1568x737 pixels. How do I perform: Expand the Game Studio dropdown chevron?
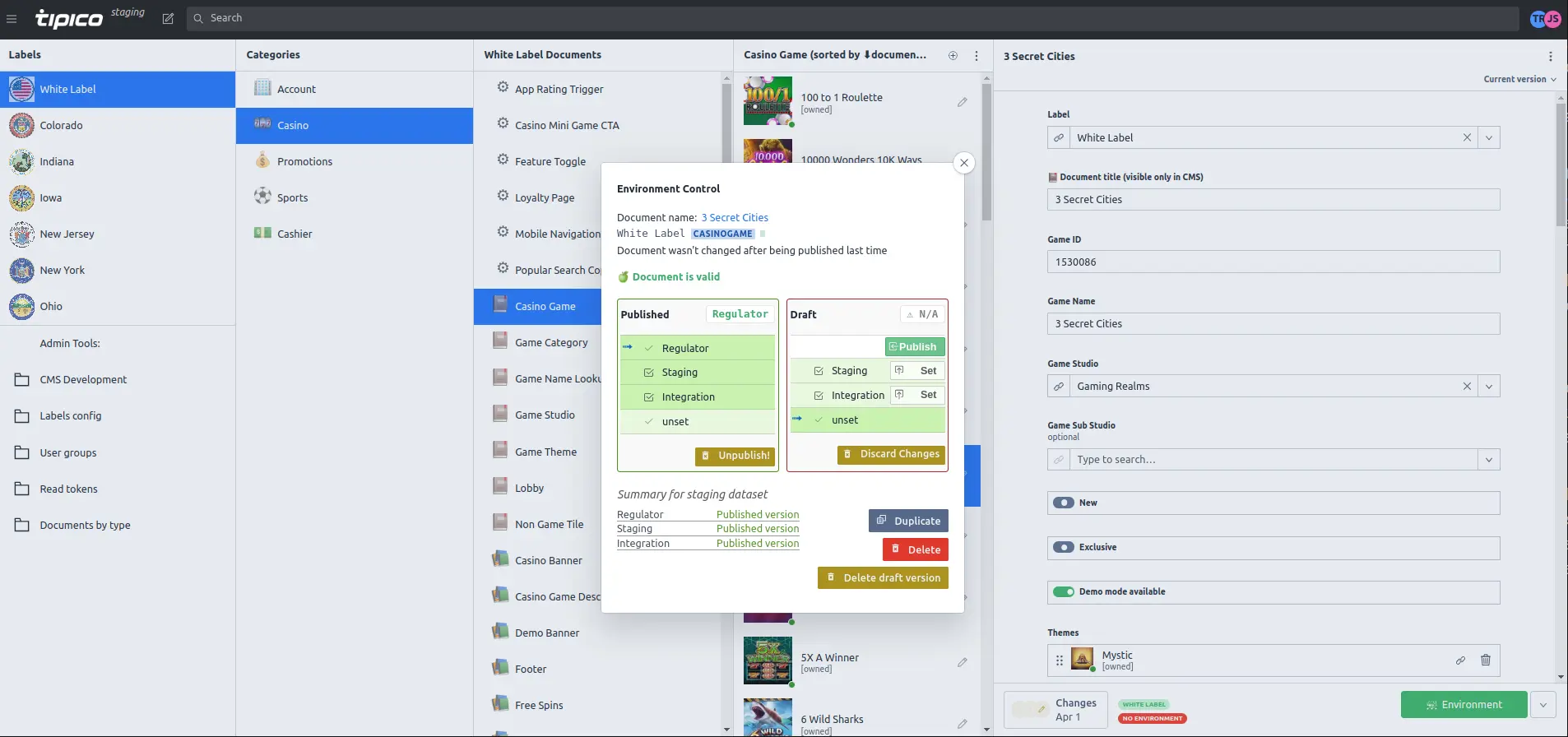(1489, 386)
